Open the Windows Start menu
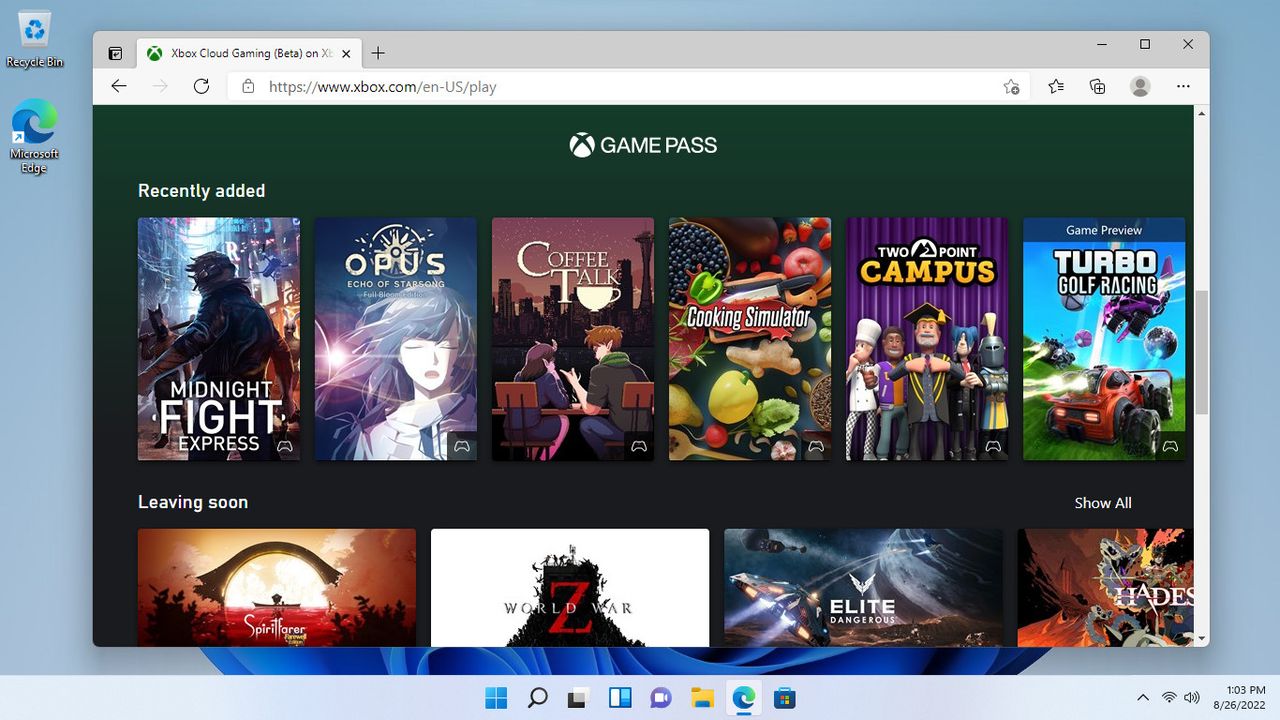 (x=495, y=698)
